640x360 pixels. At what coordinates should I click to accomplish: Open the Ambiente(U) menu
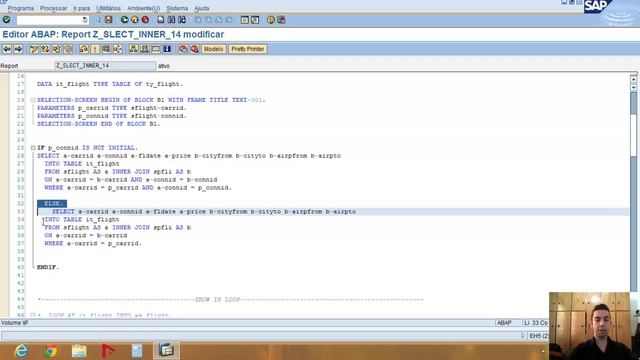coord(144,8)
